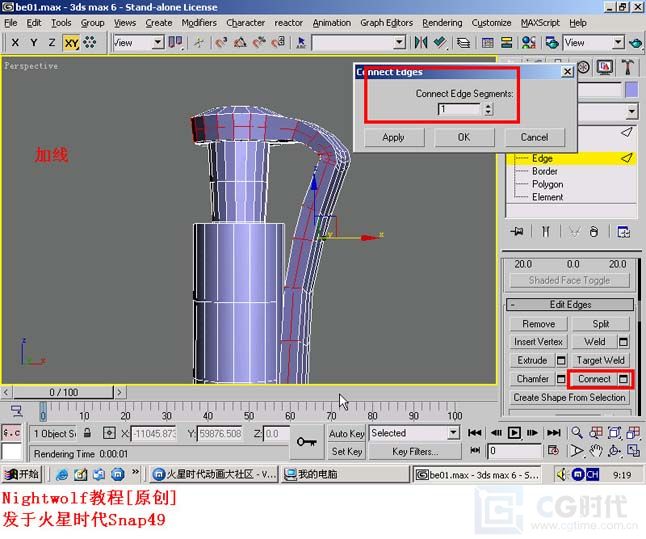Click the Connect Edge Segments value field
Screen dimensions: 646x539
click(x=459, y=109)
